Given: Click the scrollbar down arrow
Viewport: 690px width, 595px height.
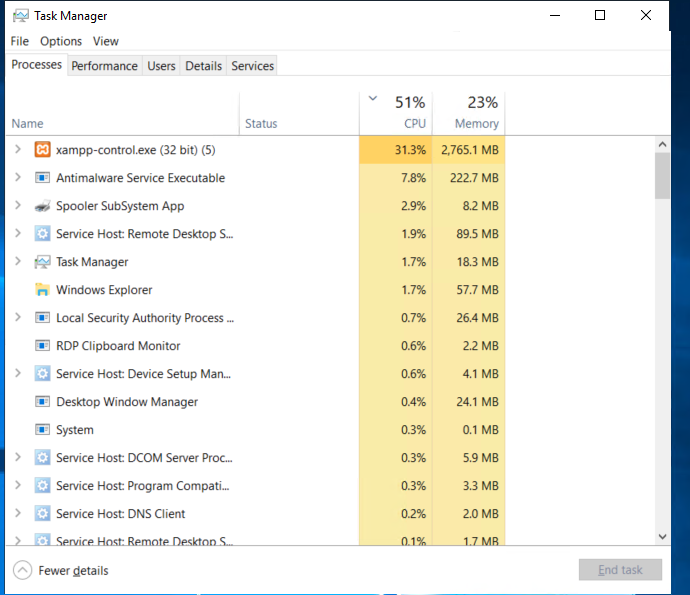Looking at the screenshot, I should (x=662, y=536).
